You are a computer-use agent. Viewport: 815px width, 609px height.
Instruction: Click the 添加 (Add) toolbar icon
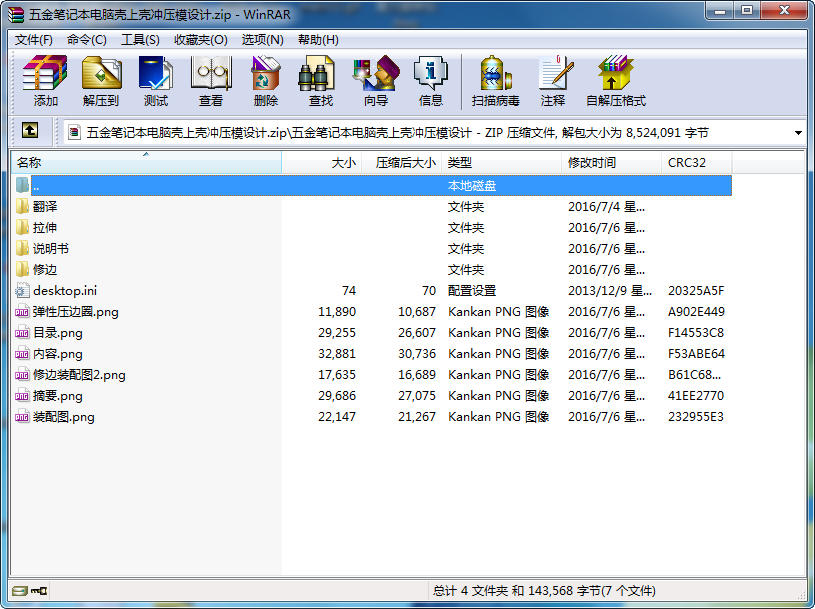click(45, 81)
